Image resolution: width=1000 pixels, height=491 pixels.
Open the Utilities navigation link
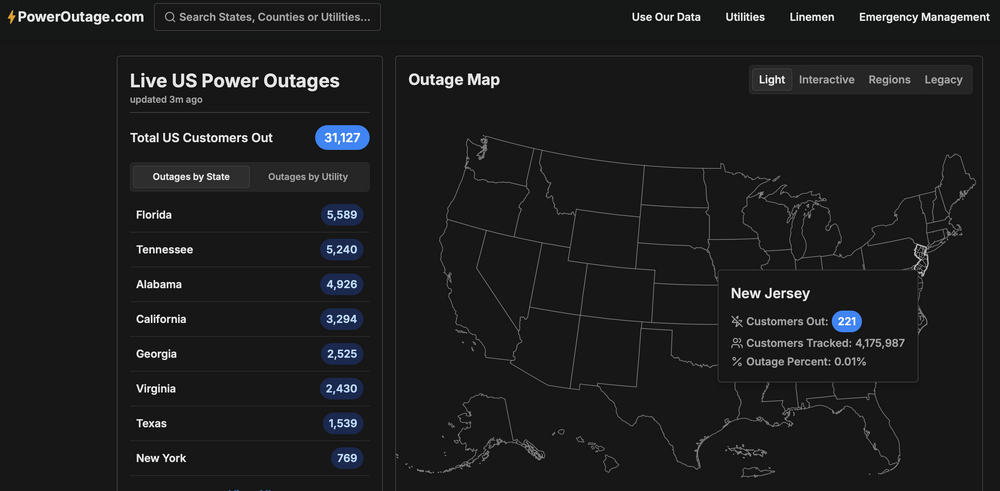coord(745,17)
